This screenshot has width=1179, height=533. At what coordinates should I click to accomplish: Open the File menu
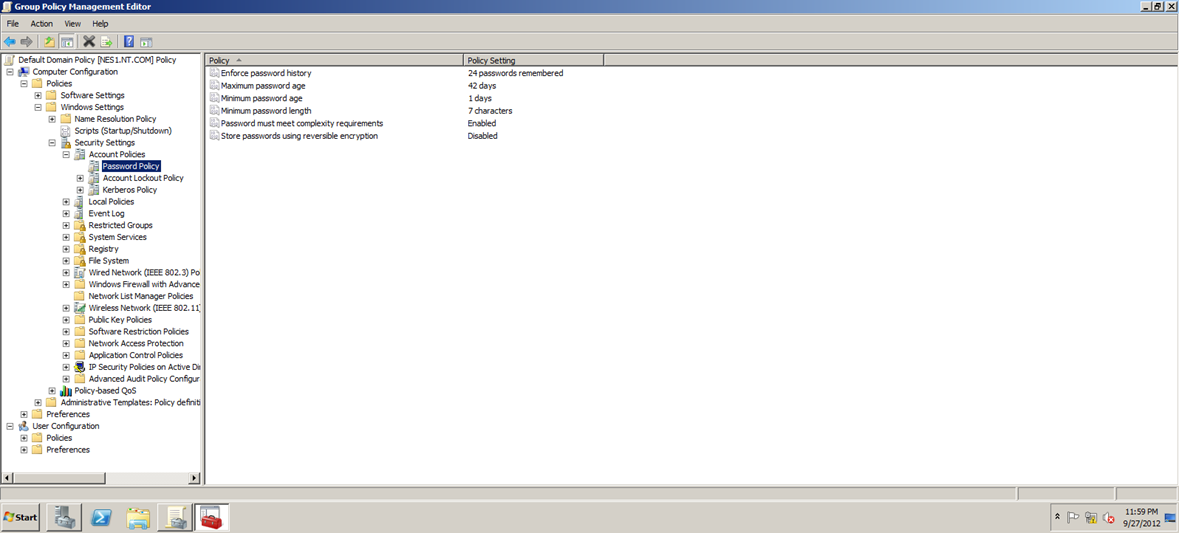[x=13, y=24]
